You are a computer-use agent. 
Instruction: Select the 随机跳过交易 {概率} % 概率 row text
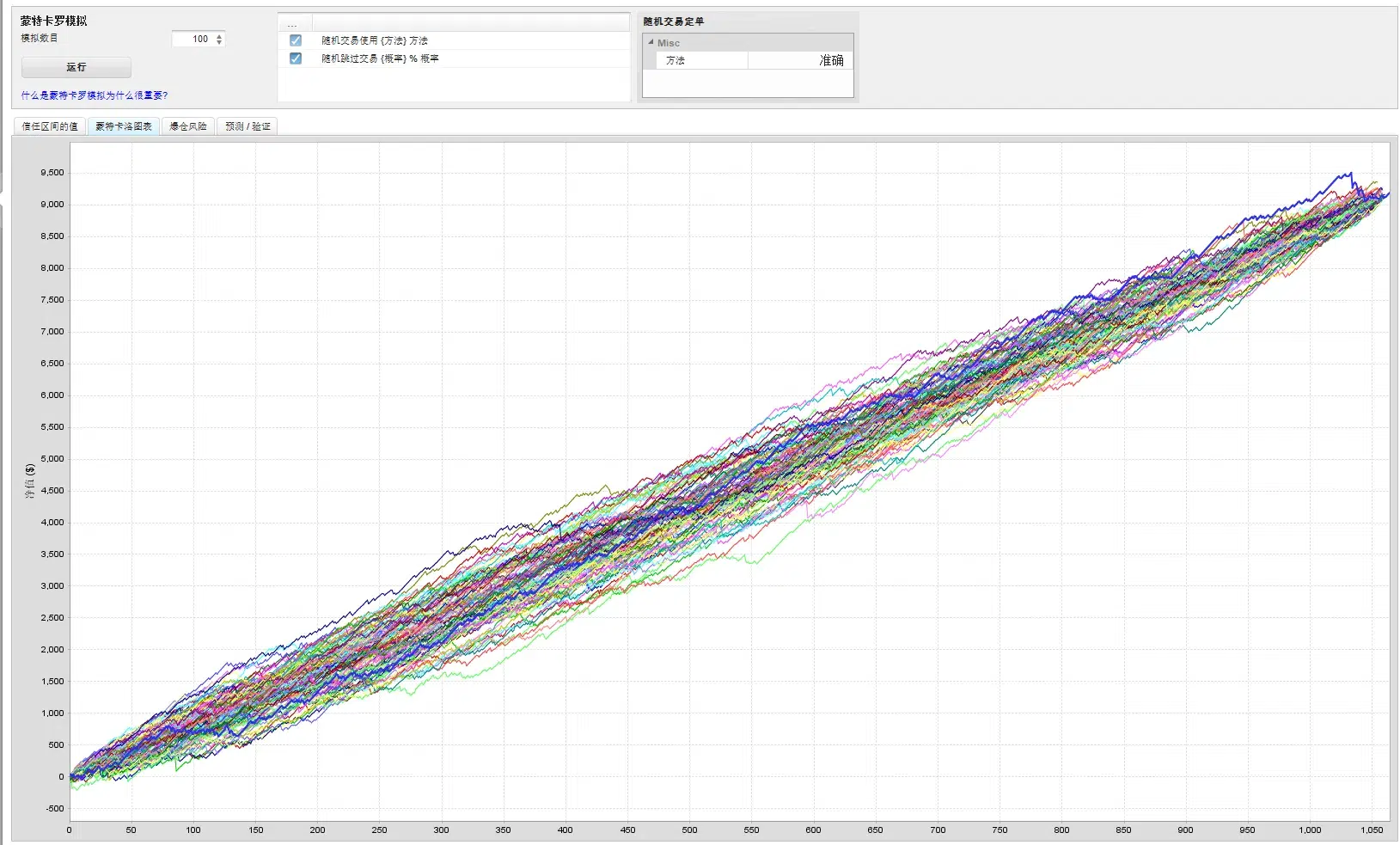coord(380,58)
